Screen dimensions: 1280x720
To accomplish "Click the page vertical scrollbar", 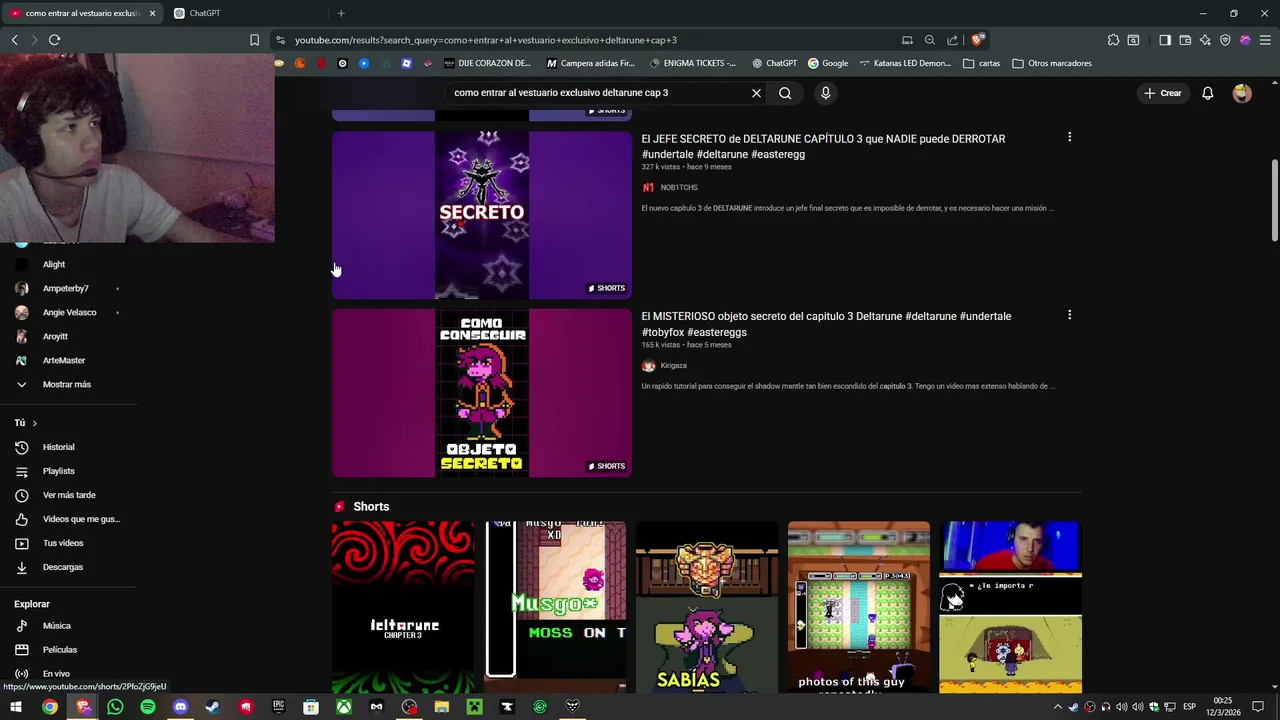I will (1274, 200).
